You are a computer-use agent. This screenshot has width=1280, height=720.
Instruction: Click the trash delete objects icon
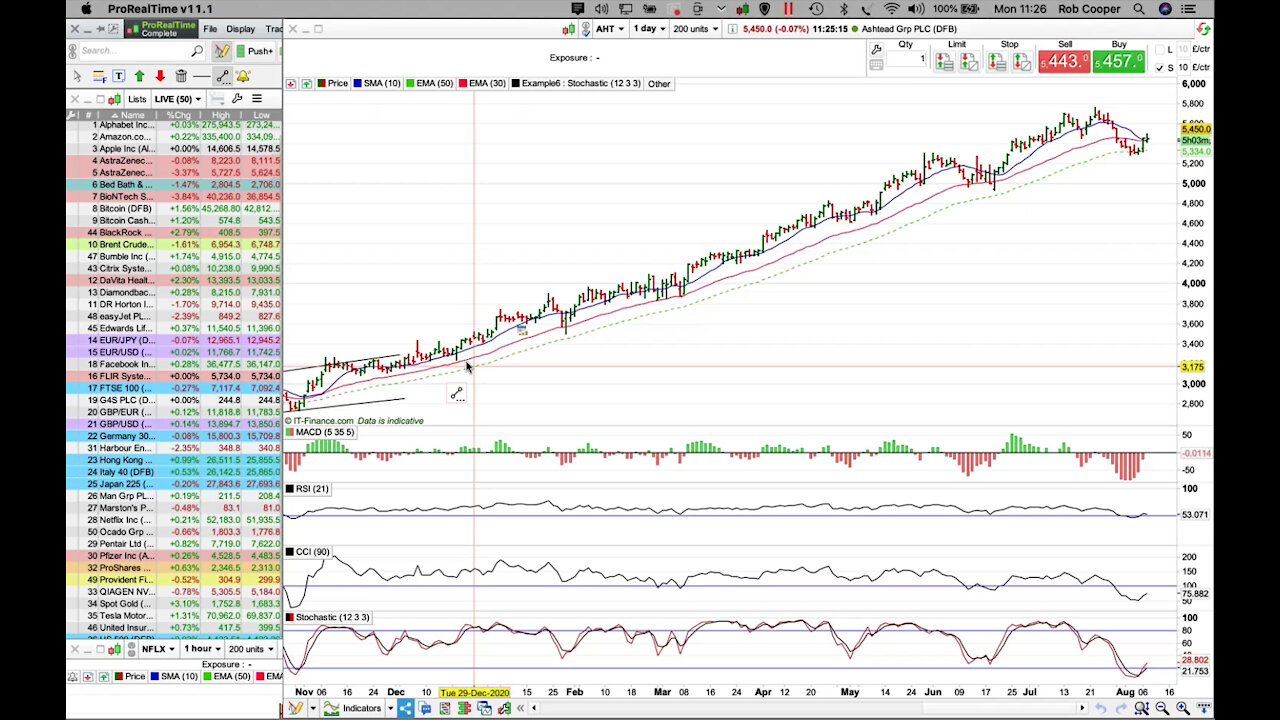(x=181, y=76)
